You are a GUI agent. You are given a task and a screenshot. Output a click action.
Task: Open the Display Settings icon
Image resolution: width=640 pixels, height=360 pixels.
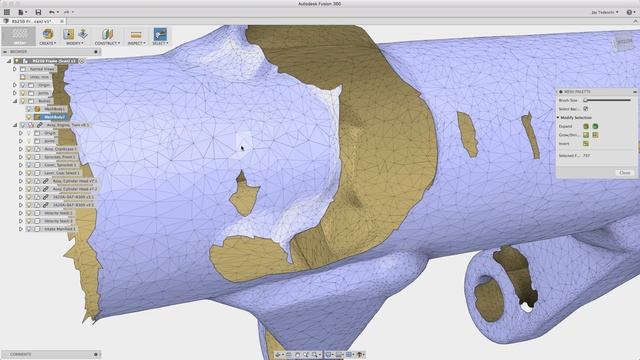[329, 355]
